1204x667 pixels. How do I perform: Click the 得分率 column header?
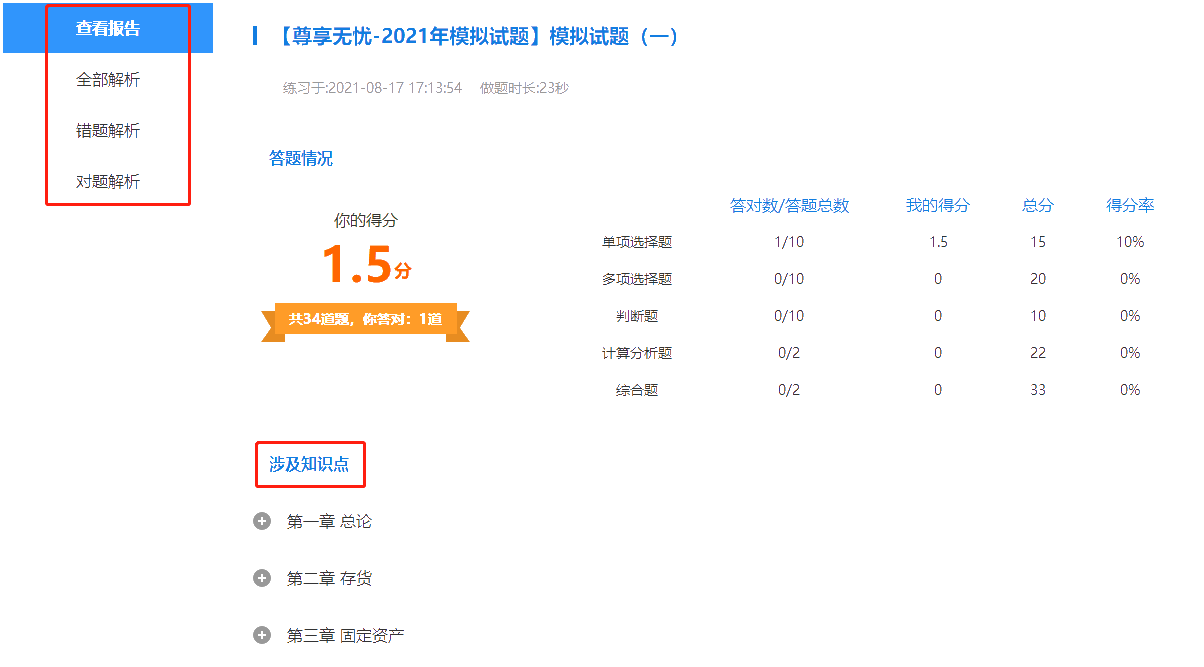pos(1129,205)
